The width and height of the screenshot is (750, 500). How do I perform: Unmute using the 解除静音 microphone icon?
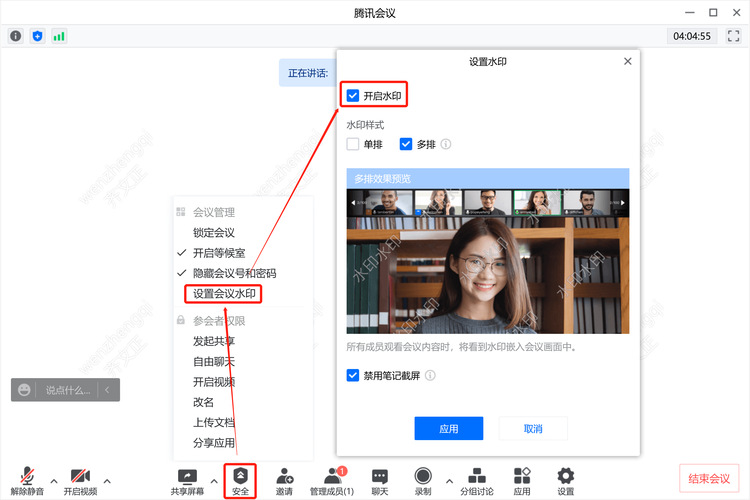click(x=27, y=481)
